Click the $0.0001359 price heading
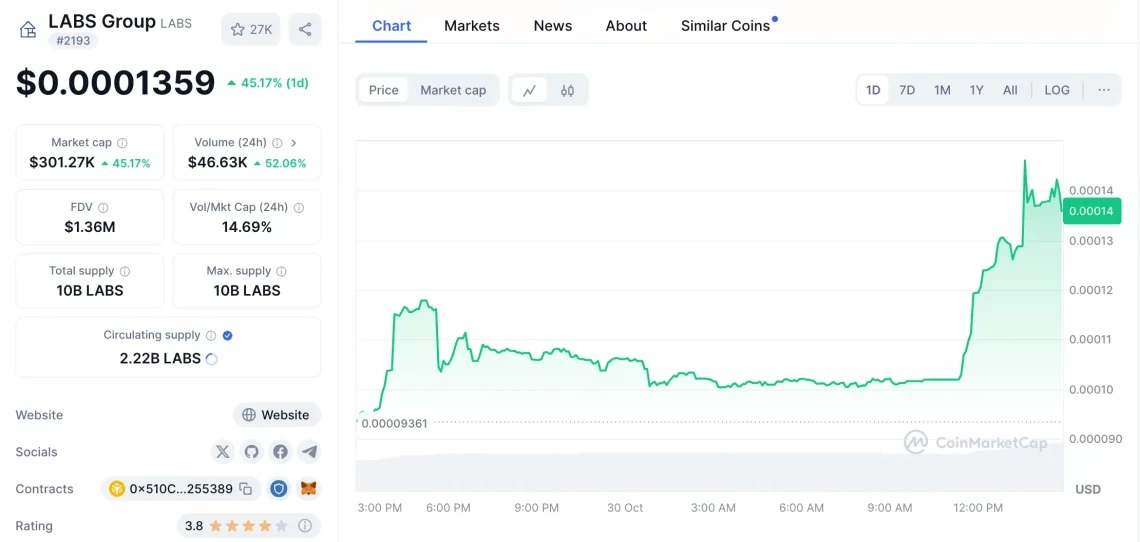Image resolution: width=1140 pixels, height=542 pixels. click(116, 83)
